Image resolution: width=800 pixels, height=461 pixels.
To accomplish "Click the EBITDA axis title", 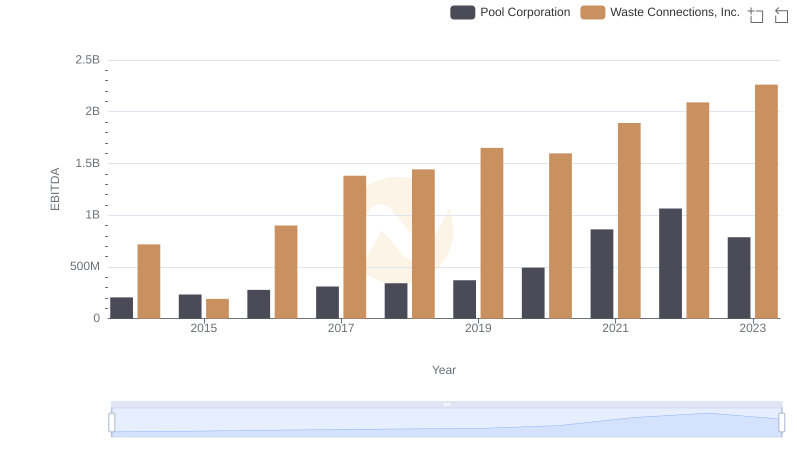I will pos(55,189).
